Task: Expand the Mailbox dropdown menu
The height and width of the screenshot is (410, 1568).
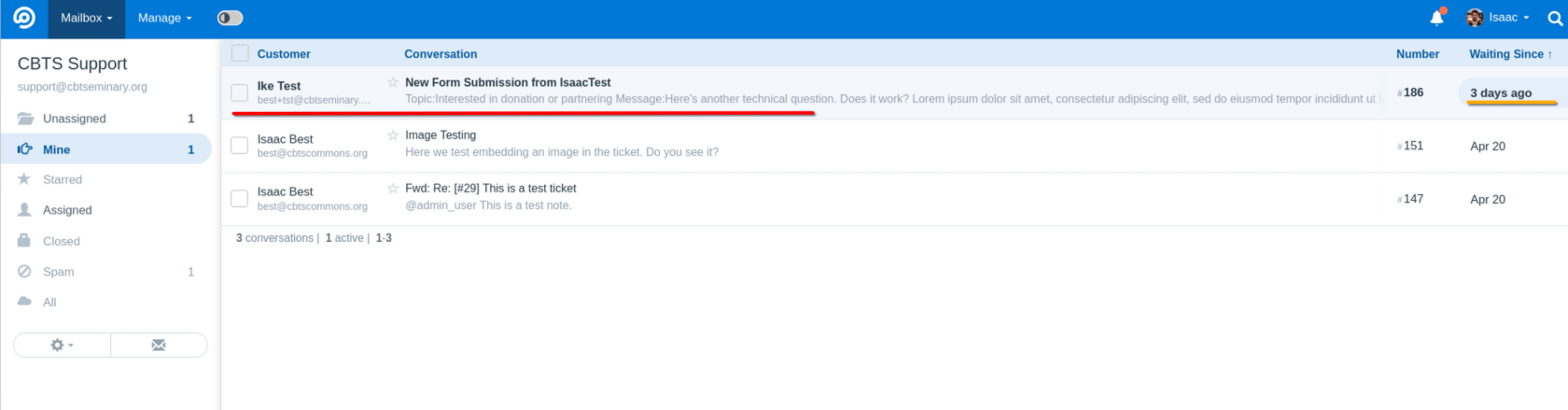Action: tap(86, 18)
